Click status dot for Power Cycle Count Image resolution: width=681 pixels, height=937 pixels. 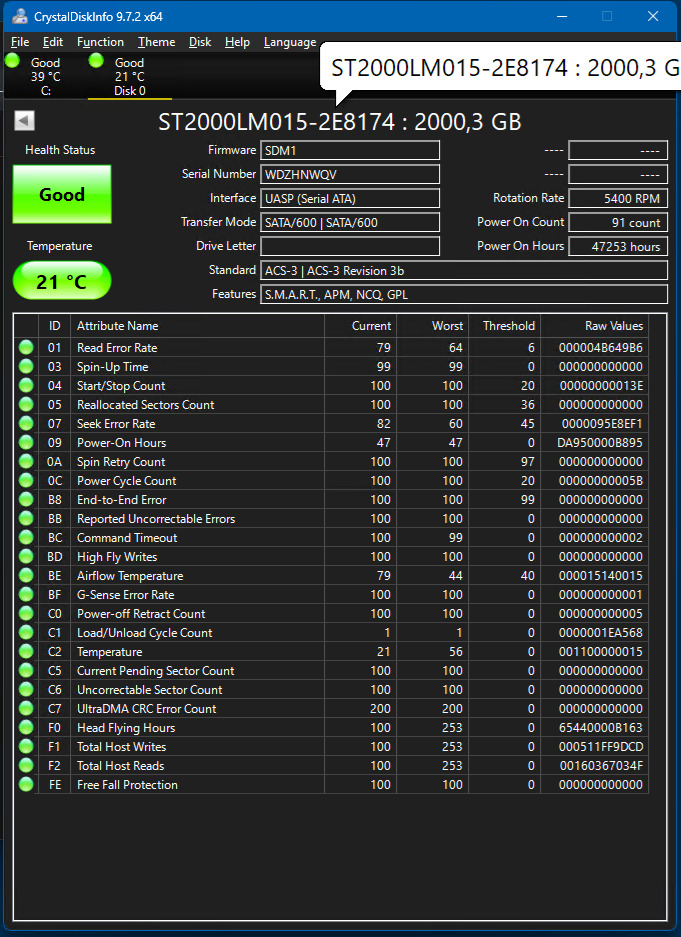pyautogui.click(x=26, y=480)
